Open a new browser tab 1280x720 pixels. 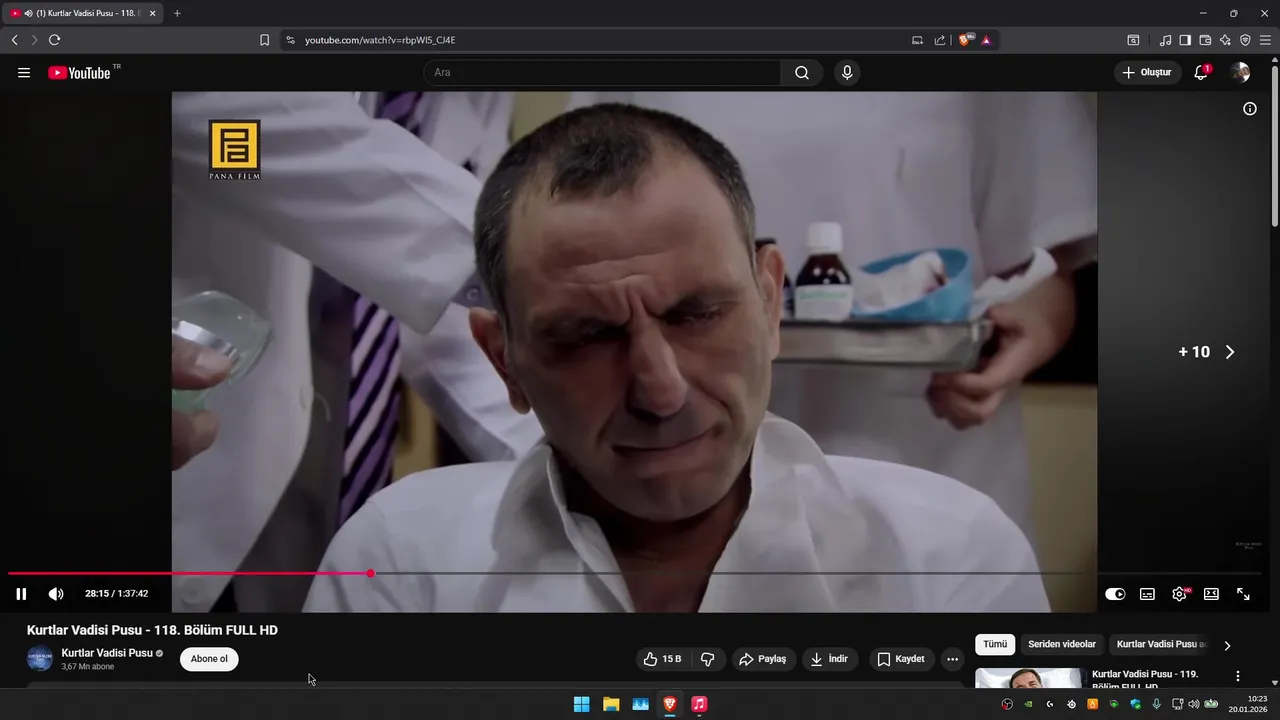coord(177,13)
